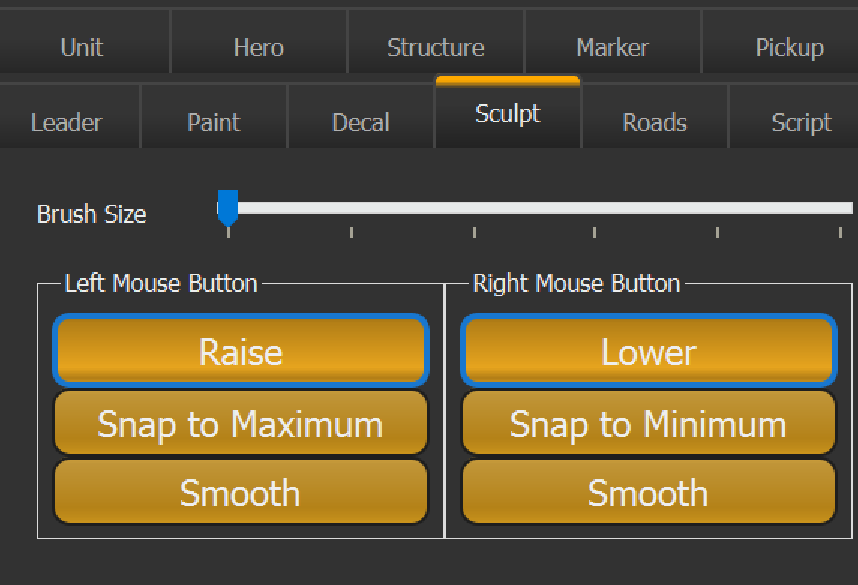This screenshot has height=585, width=858.
Task: Switch to the Roads tab
Action: 654,122
